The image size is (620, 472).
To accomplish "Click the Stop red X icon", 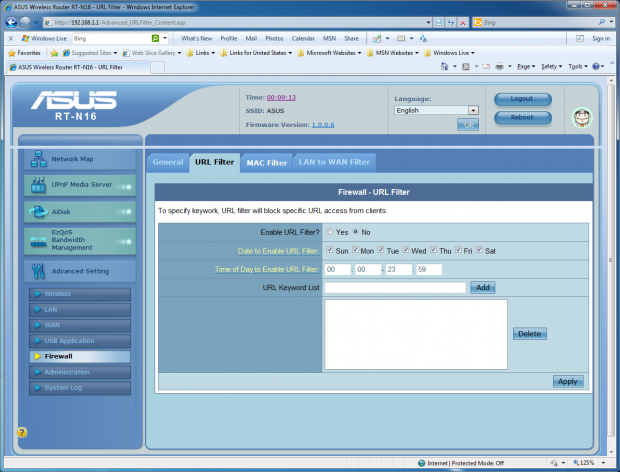I will pyautogui.click(x=462, y=23).
